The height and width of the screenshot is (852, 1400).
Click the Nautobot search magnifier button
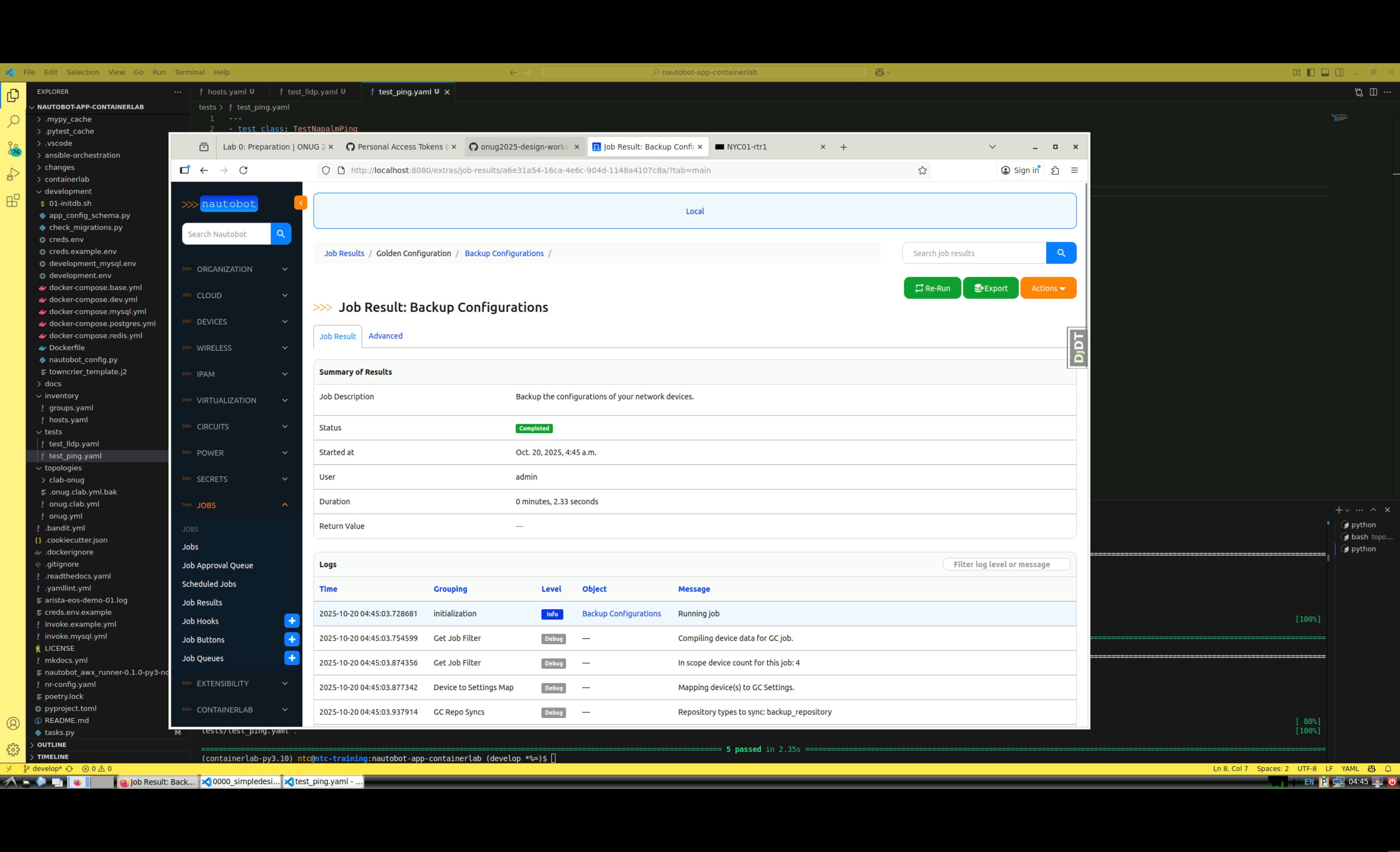pyautogui.click(x=281, y=234)
